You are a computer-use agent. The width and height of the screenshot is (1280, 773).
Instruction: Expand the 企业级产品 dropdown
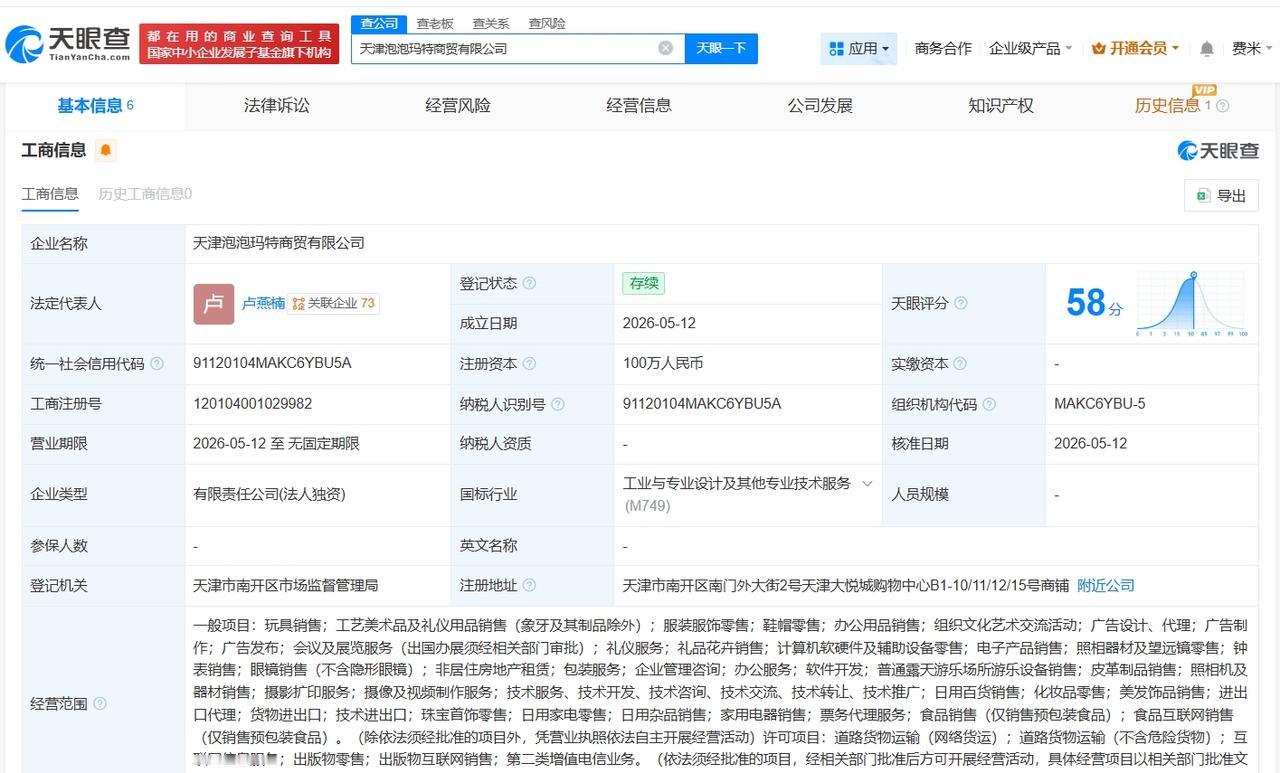pyautogui.click(x=1030, y=48)
